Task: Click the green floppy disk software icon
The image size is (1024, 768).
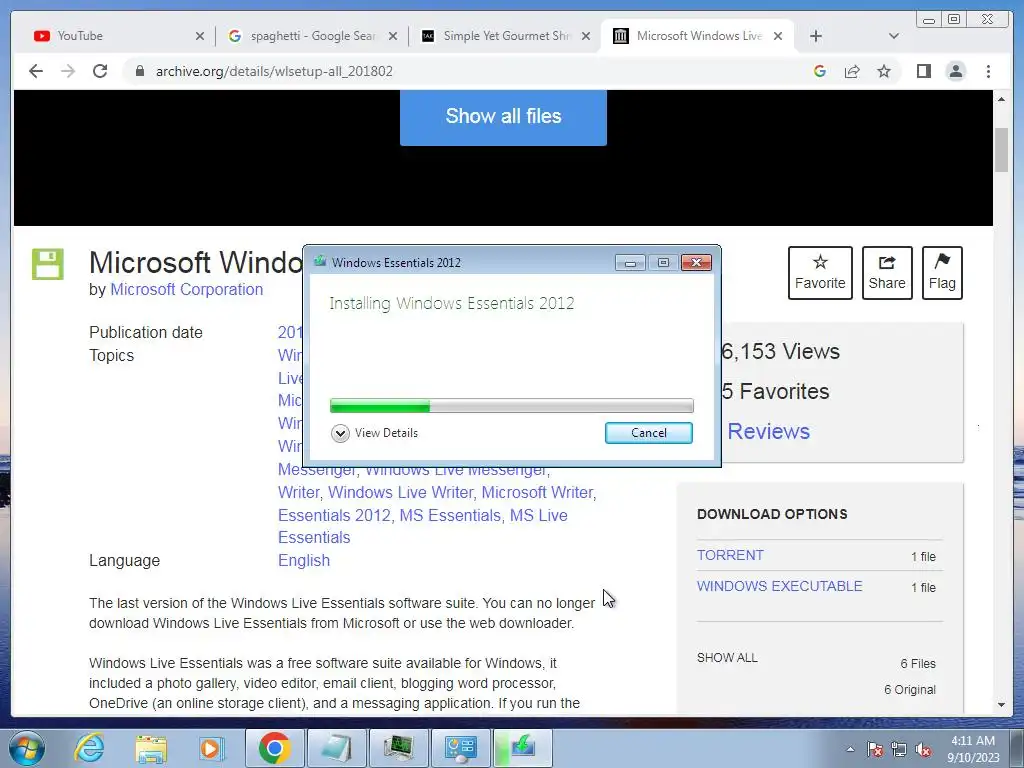Action: click(x=48, y=264)
